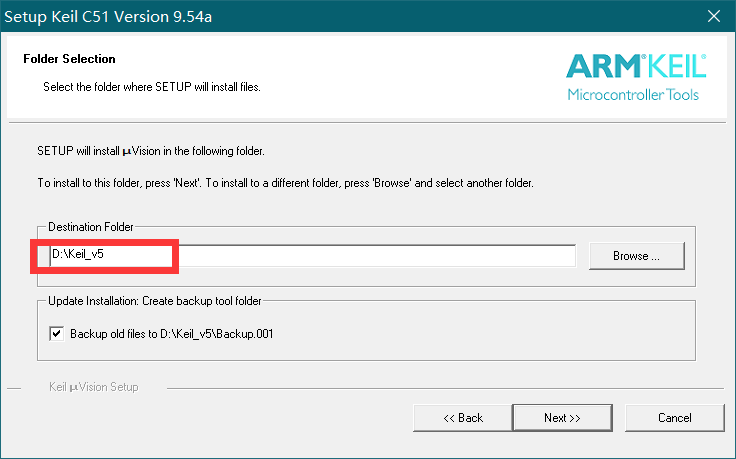Cancel the Keil C51 setup
Image resolution: width=736 pixels, height=459 pixels.
(x=675, y=418)
